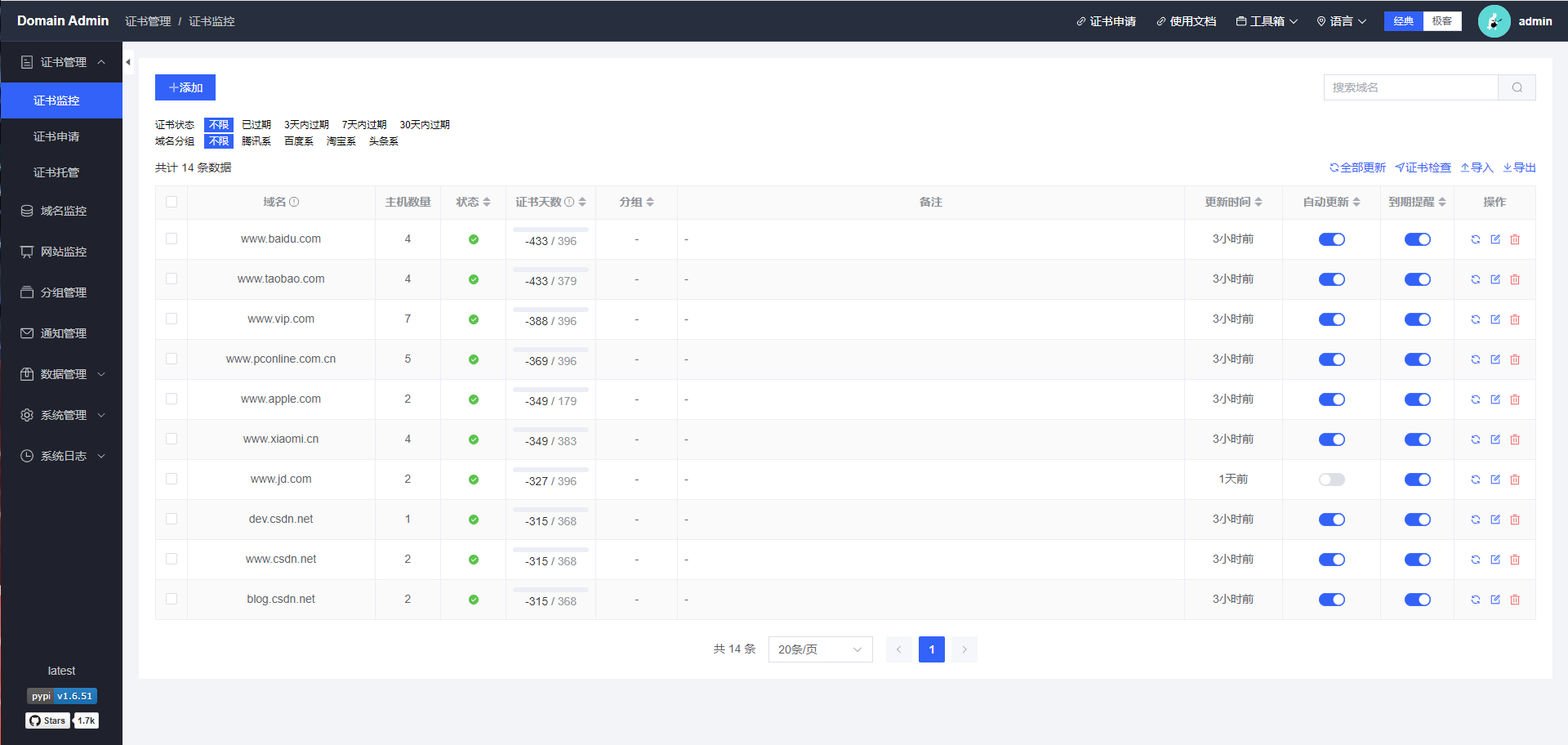
Task: Focus the 搜索域名 search field
Action: [x=1410, y=87]
